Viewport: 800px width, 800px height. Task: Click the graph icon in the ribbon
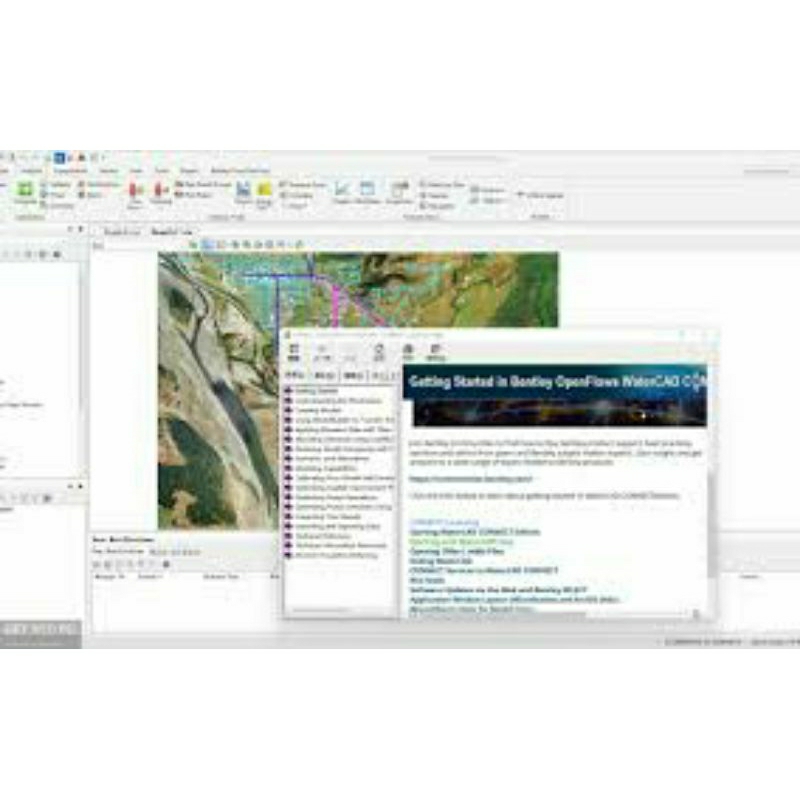(x=342, y=189)
